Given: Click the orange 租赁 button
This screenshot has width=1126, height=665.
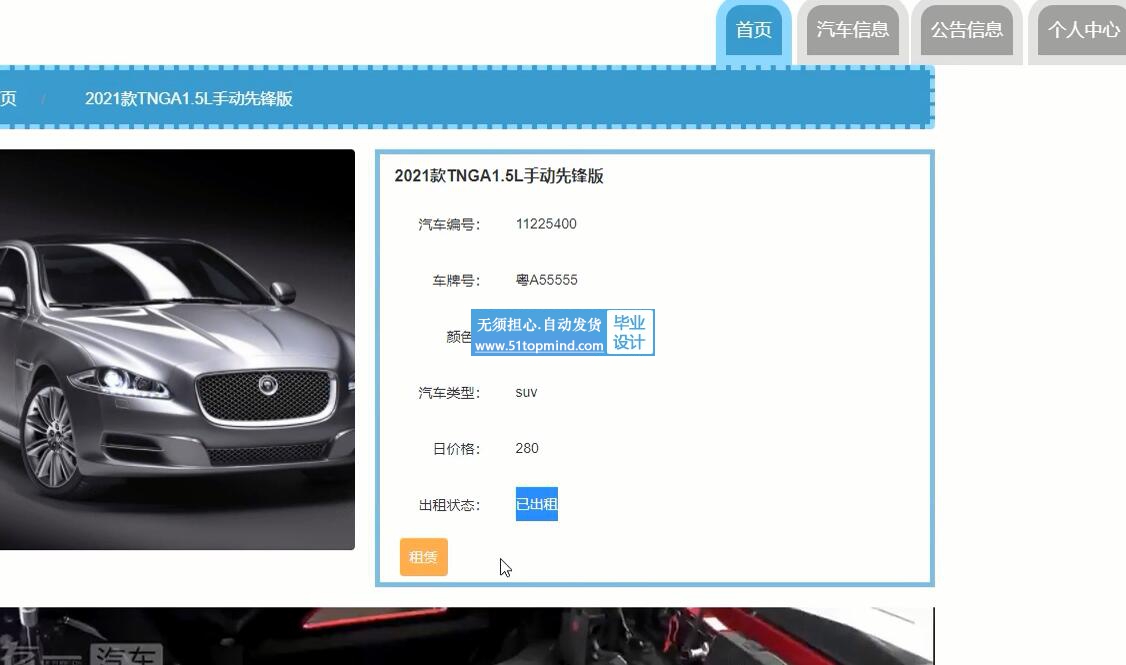Looking at the screenshot, I should pos(424,557).
